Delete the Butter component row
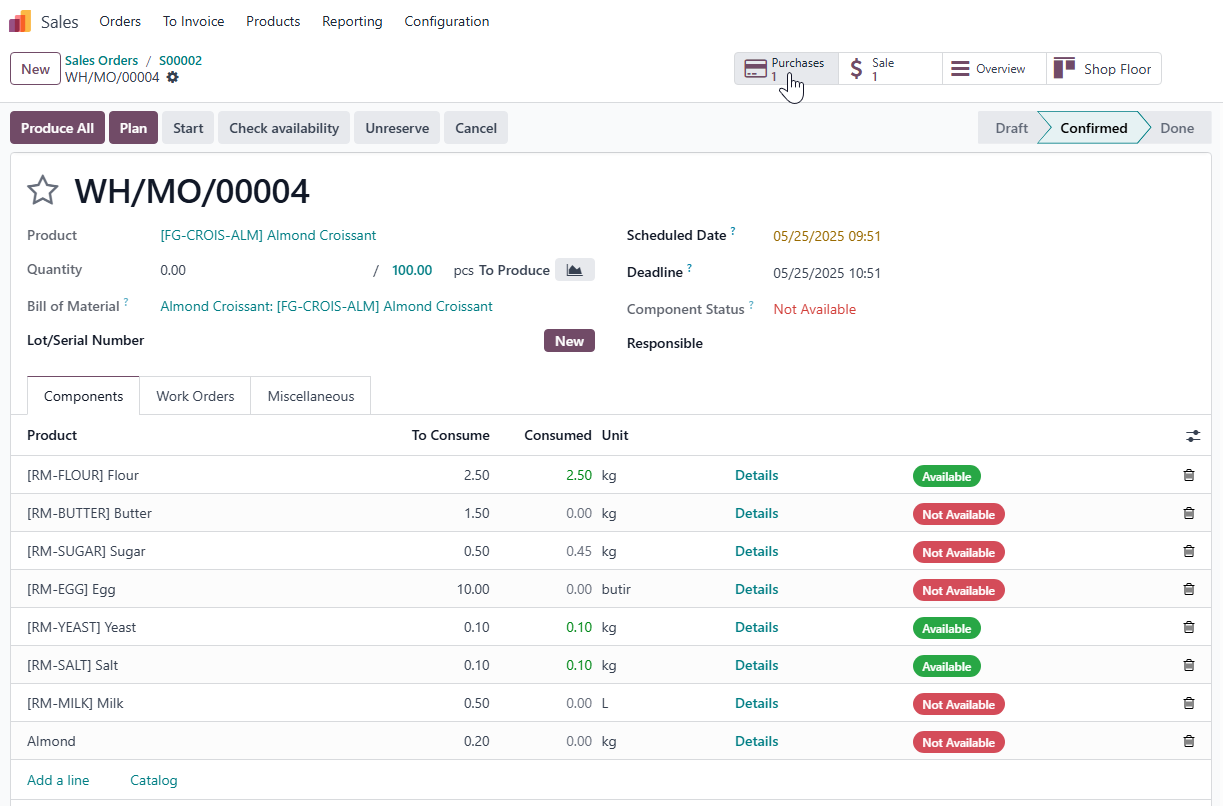The height and width of the screenshot is (806, 1223). coord(1189,513)
